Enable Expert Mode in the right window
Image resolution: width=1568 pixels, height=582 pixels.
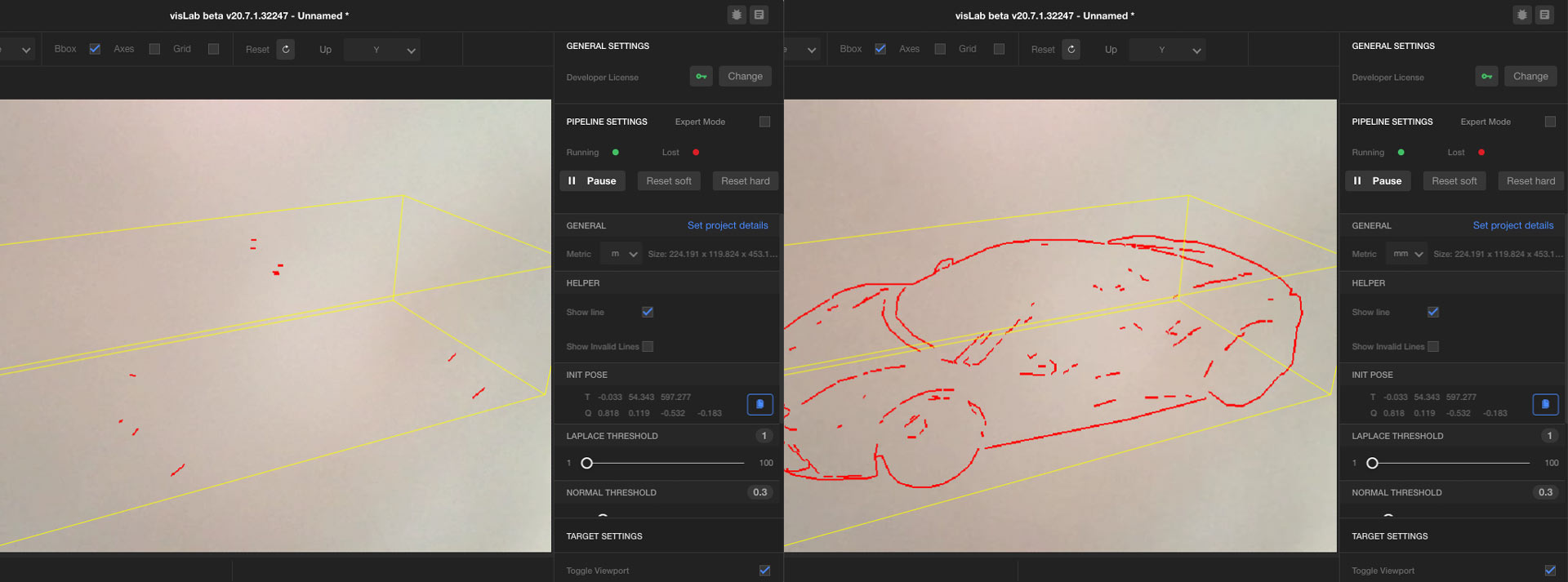click(1550, 122)
